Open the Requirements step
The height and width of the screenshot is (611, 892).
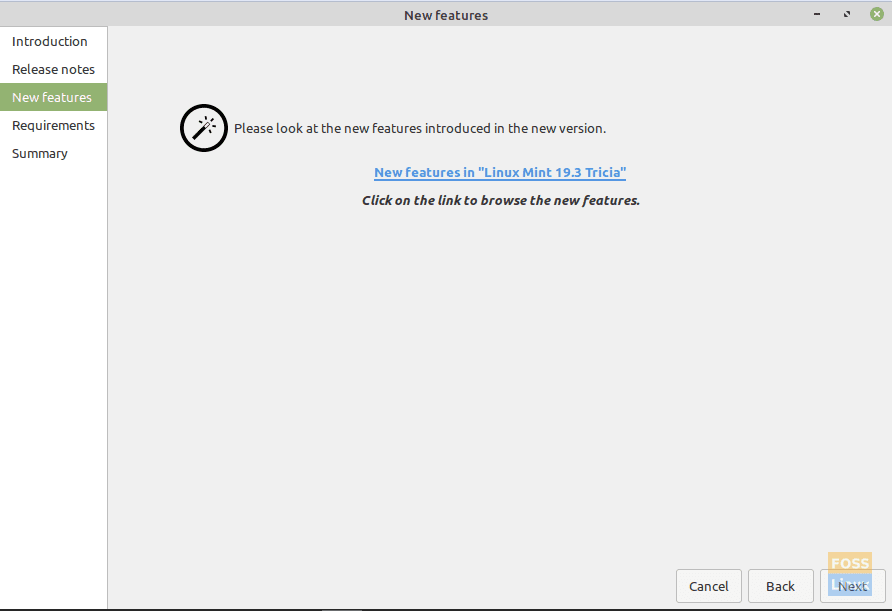[x=53, y=125]
